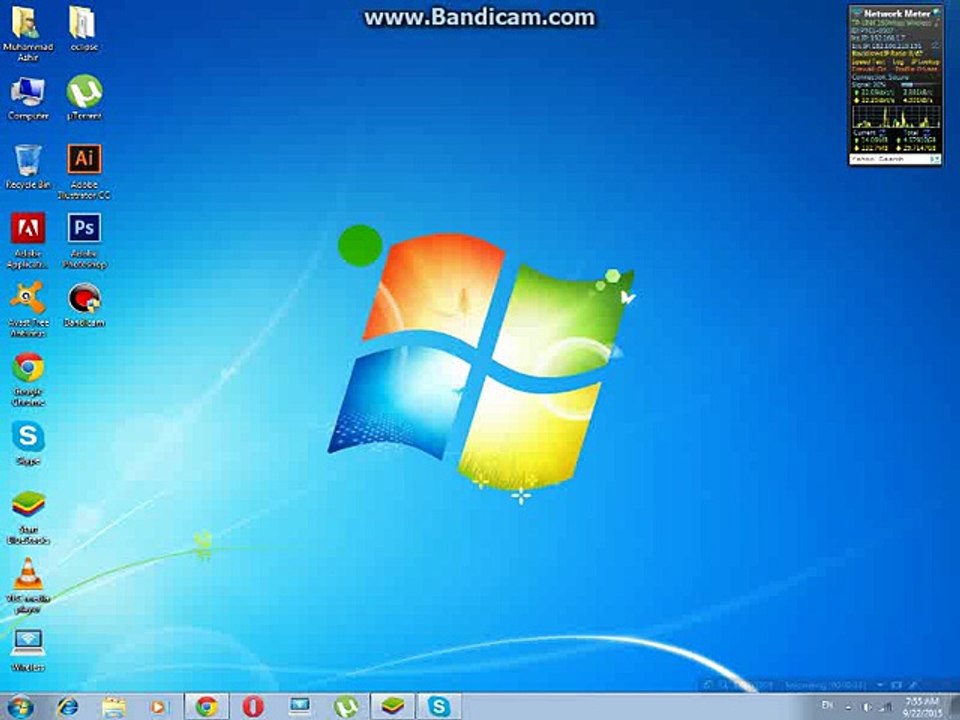
Task: Switch to Skype in the taskbar
Action: click(x=439, y=707)
